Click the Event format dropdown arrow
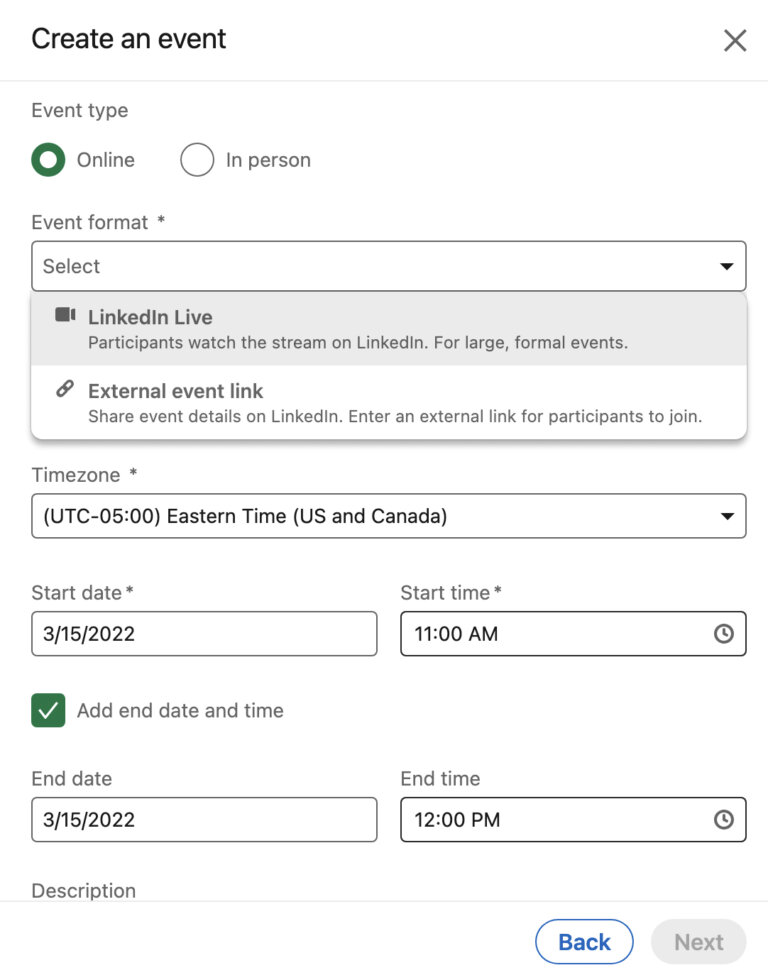Image resolution: width=768 pixels, height=975 pixels. click(x=726, y=266)
